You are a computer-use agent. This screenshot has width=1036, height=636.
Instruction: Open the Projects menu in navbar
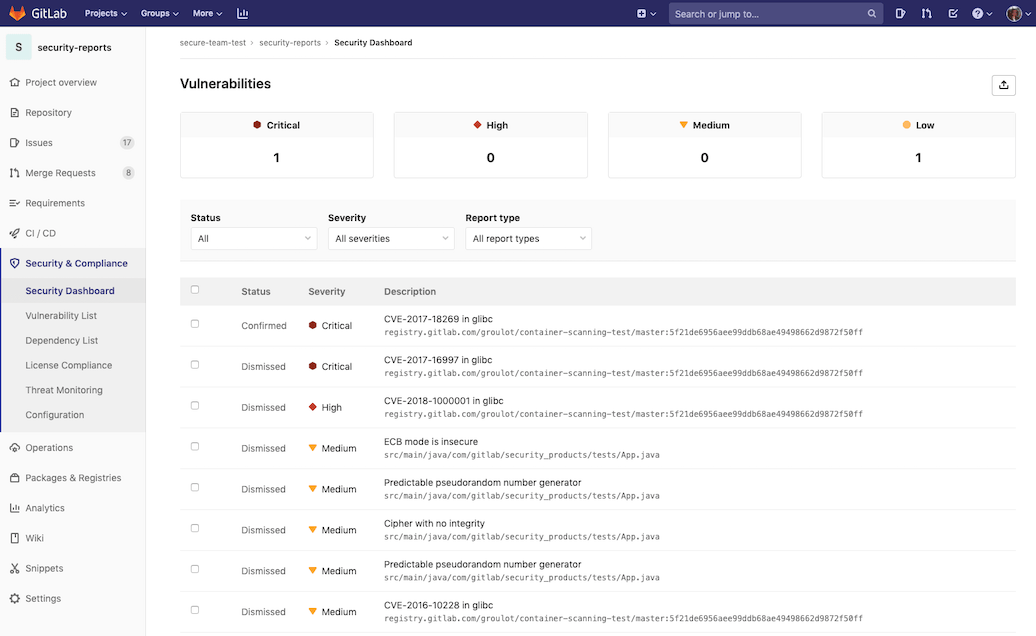[x=106, y=14]
